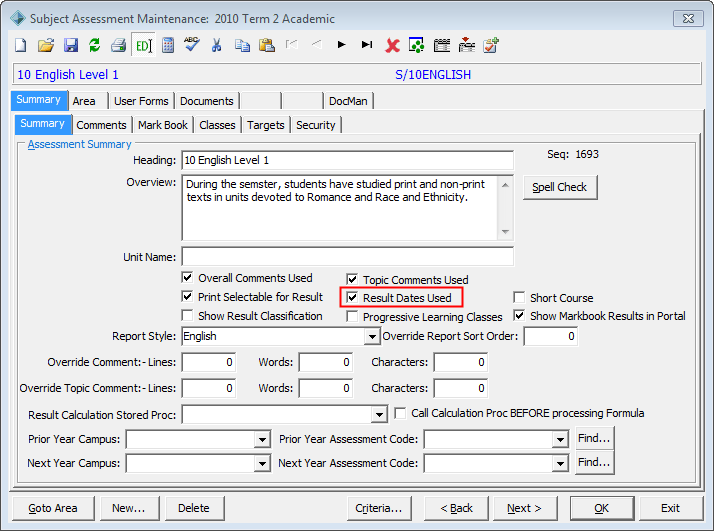The image size is (714, 531).
Task: Open the Prior Year Campus dropdown
Action: click(x=262, y=439)
